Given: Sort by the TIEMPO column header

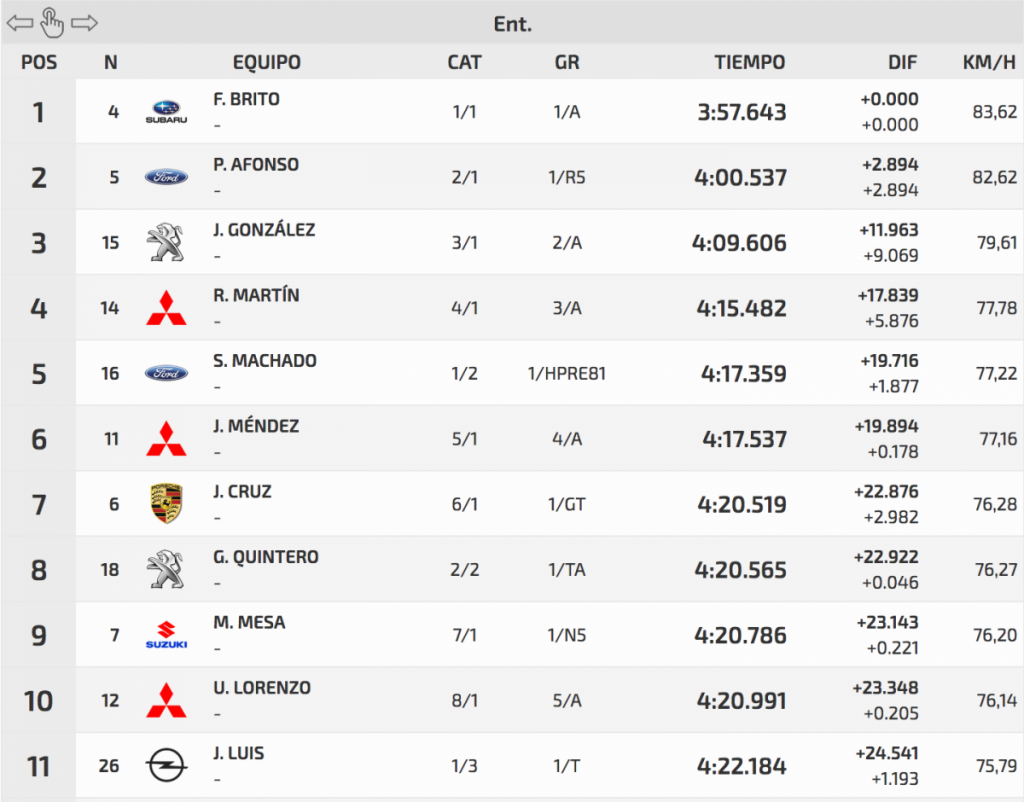Looking at the screenshot, I should click(x=749, y=62).
